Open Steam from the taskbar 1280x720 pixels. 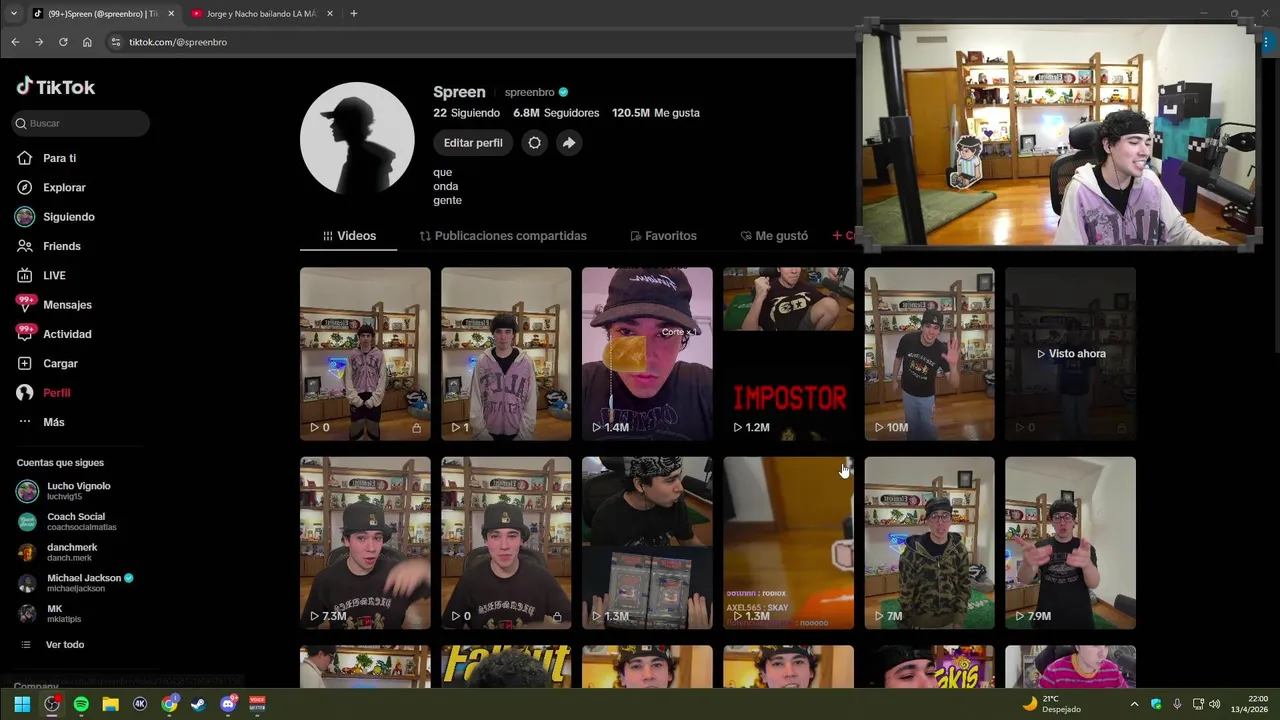coord(198,704)
